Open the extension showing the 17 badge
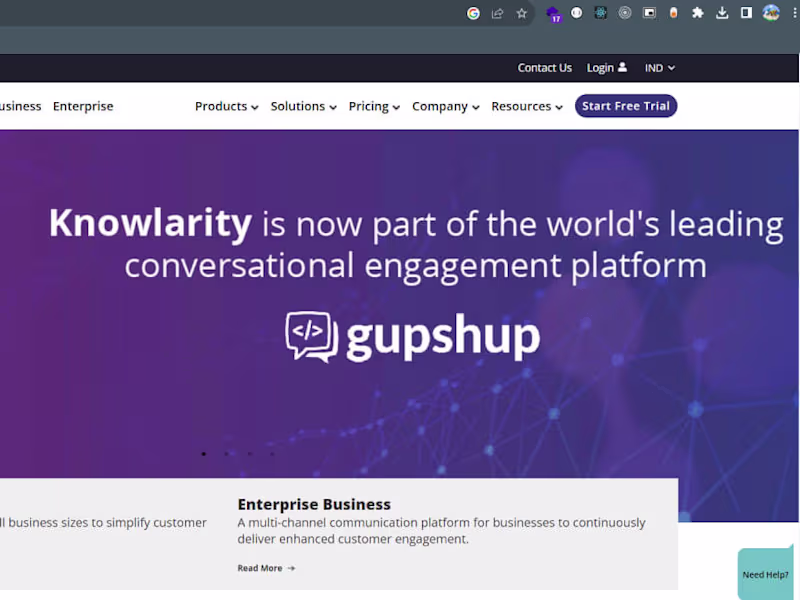Image resolution: width=800 pixels, height=600 pixels. tap(553, 13)
